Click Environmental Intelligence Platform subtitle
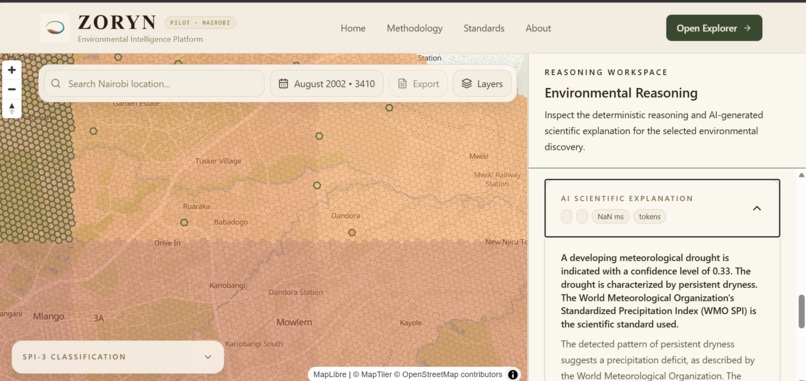 click(x=140, y=39)
